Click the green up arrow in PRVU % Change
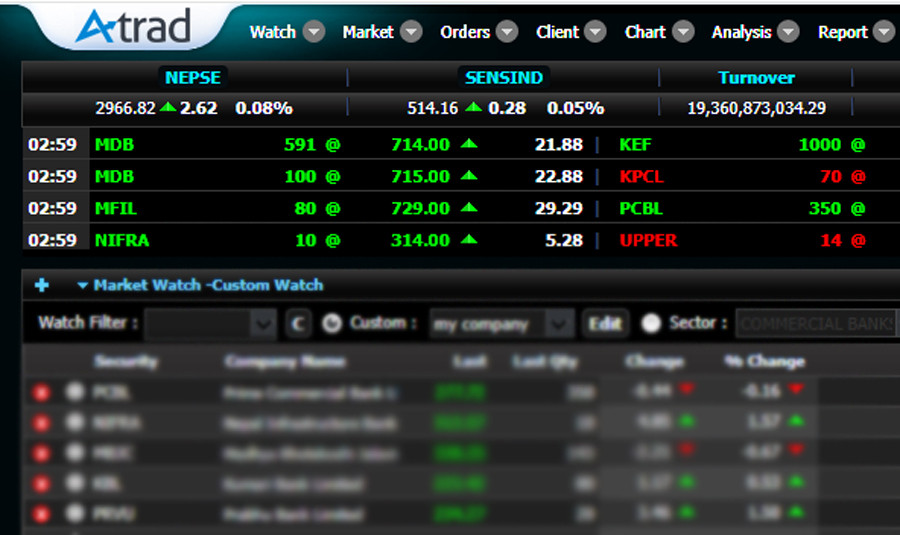This screenshot has width=900, height=535. pyautogui.click(x=796, y=511)
